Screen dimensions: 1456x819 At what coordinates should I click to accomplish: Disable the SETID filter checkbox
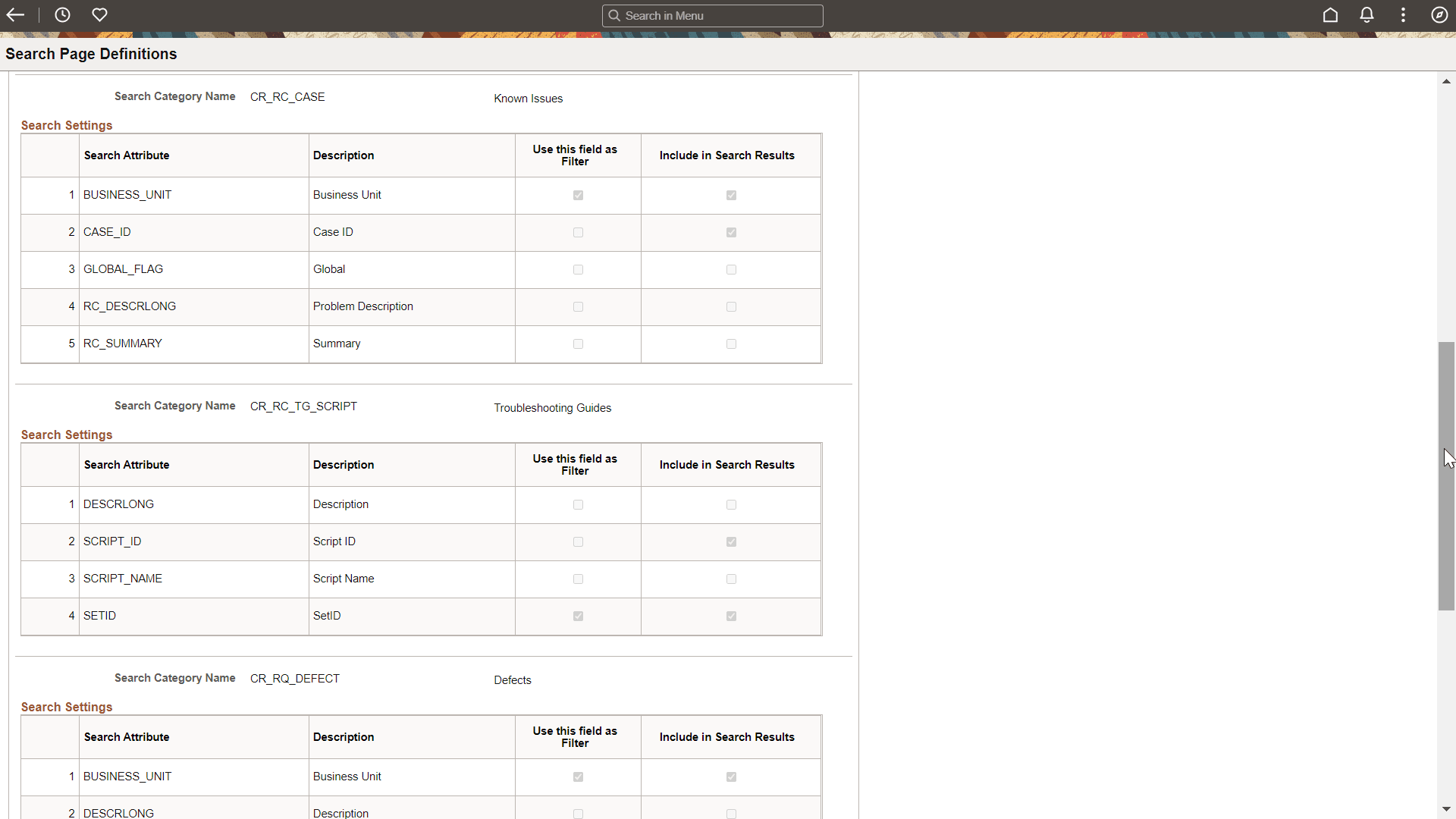(578, 616)
